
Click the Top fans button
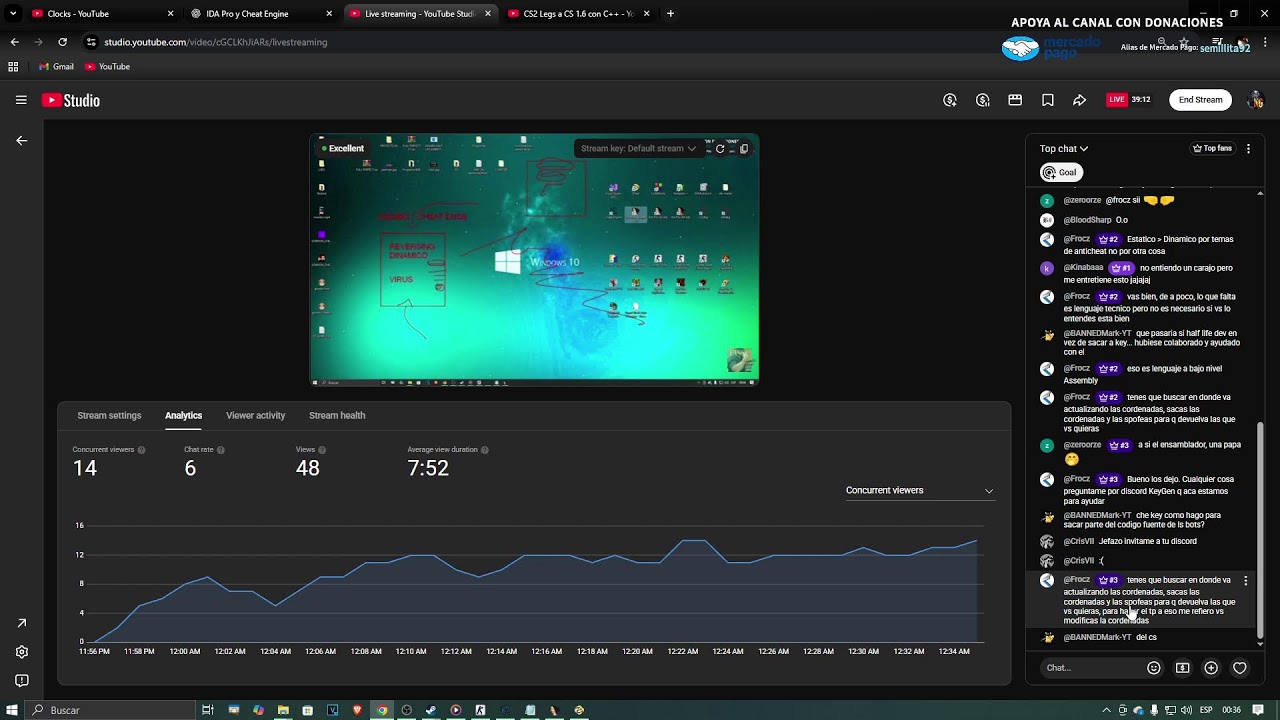pos(1212,148)
